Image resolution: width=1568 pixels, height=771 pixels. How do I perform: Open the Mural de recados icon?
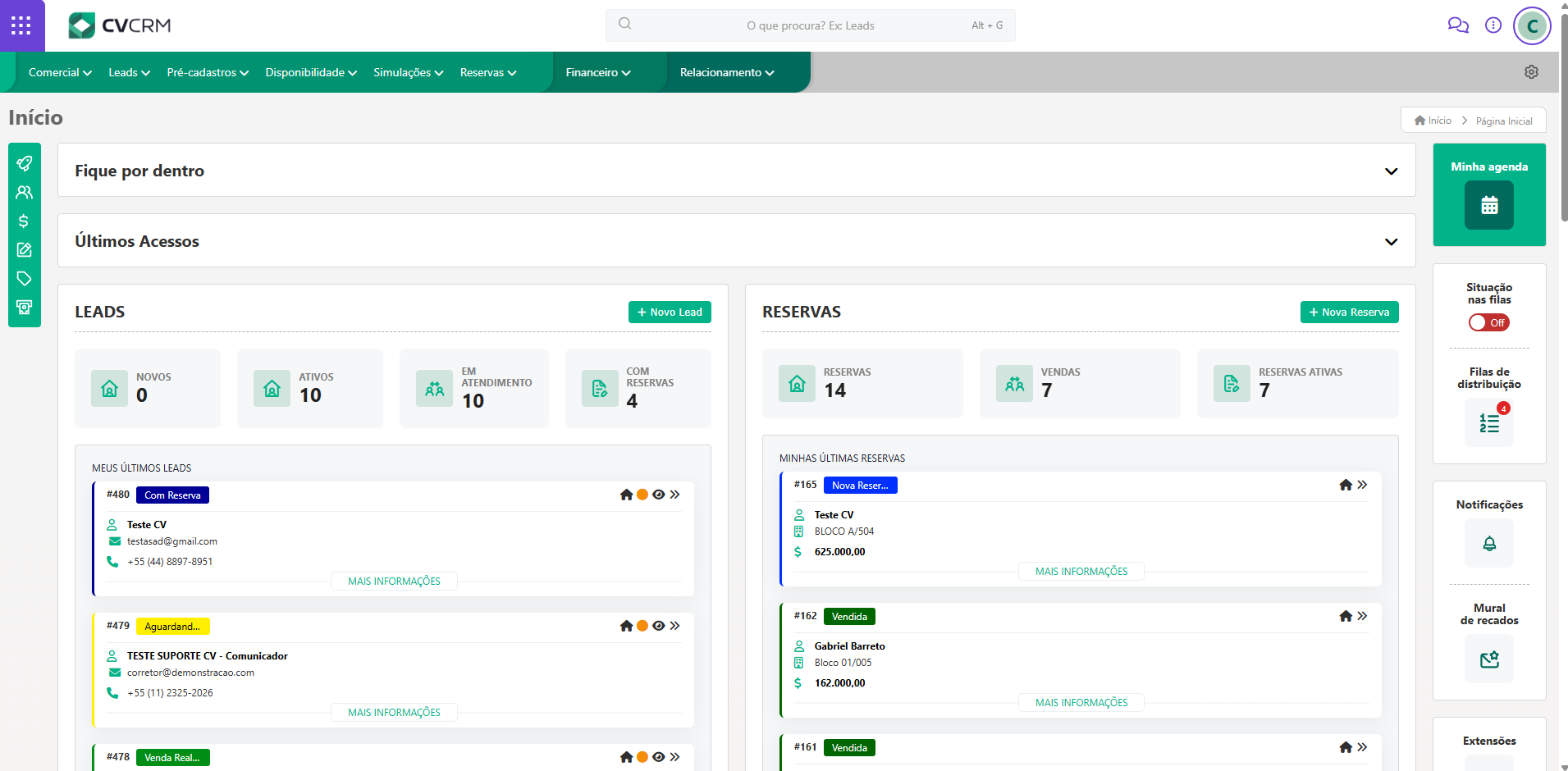pos(1489,659)
